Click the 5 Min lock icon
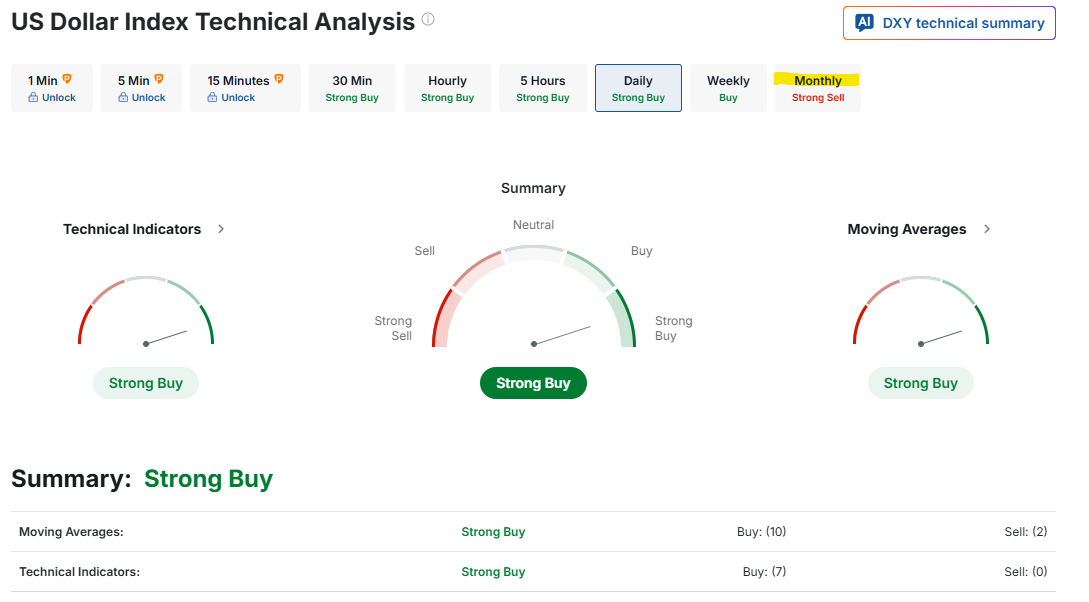Image resolution: width=1089 pixels, height=602 pixels. (123, 98)
